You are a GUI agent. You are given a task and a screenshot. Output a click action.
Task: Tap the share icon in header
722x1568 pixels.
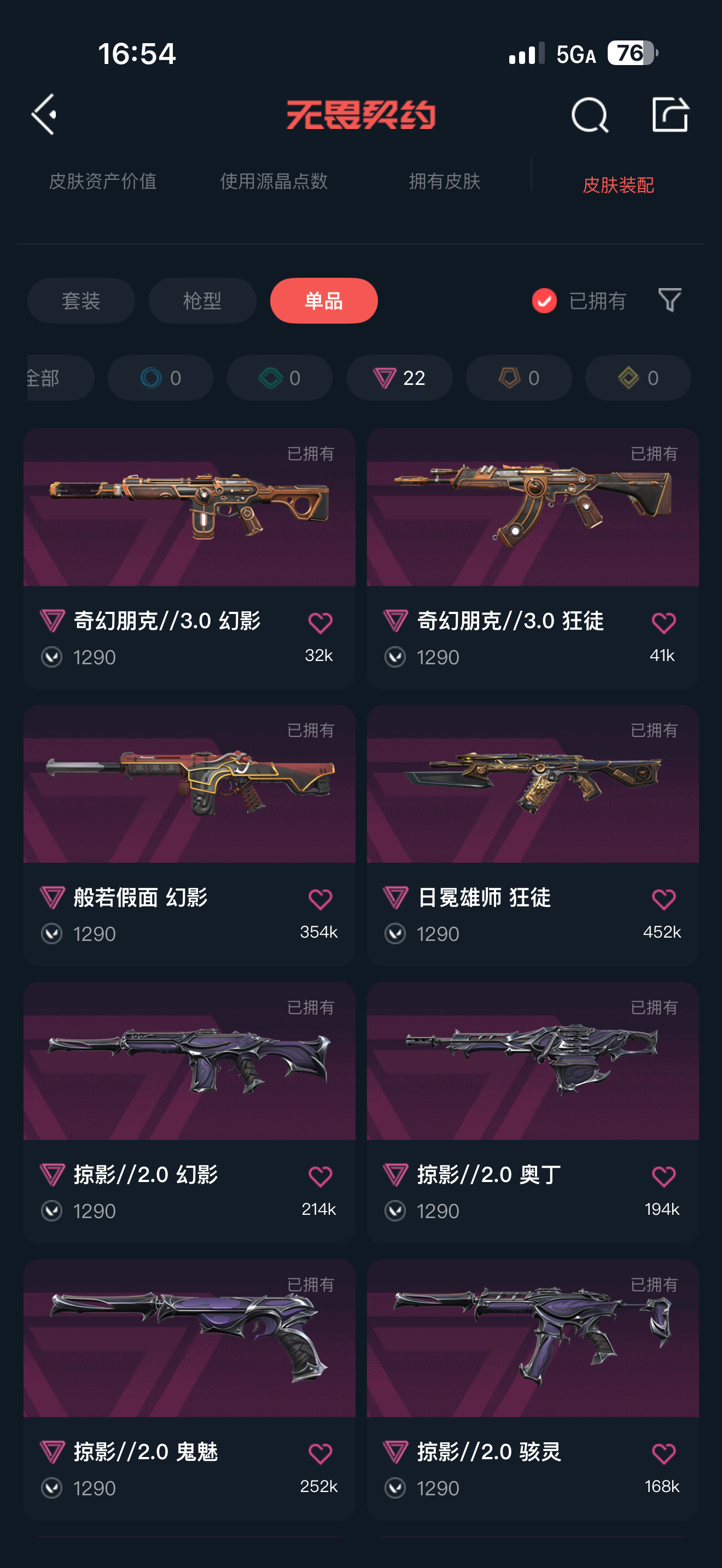click(x=670, y=114)
